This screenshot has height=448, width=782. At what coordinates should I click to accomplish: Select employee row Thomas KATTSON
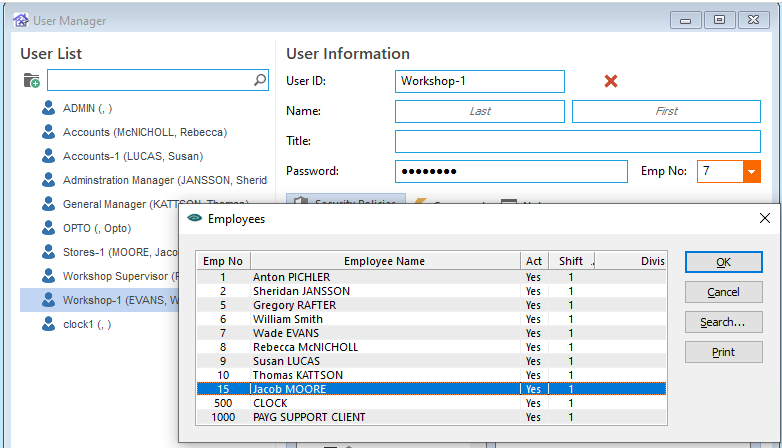click(431, 375)
